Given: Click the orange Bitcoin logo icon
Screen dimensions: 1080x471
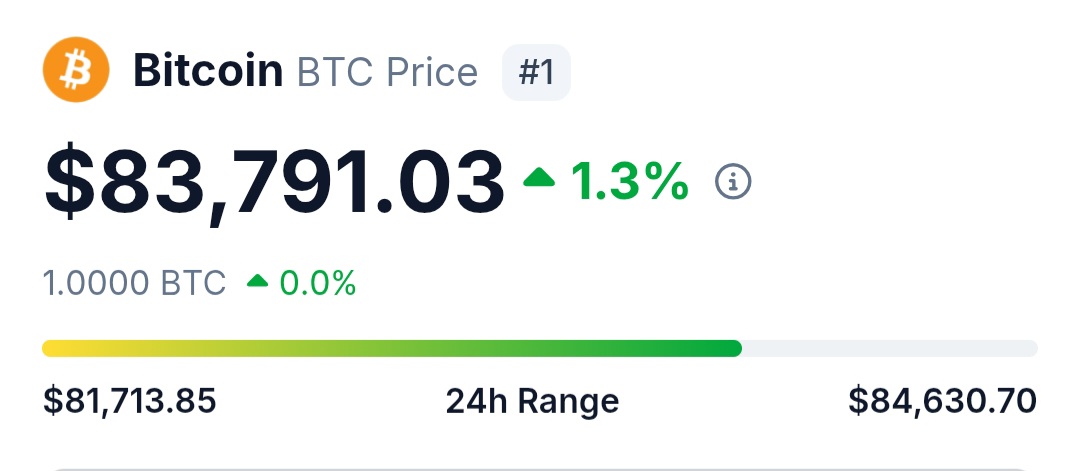Looking at the screenshot, I should [x=75, y=69].
